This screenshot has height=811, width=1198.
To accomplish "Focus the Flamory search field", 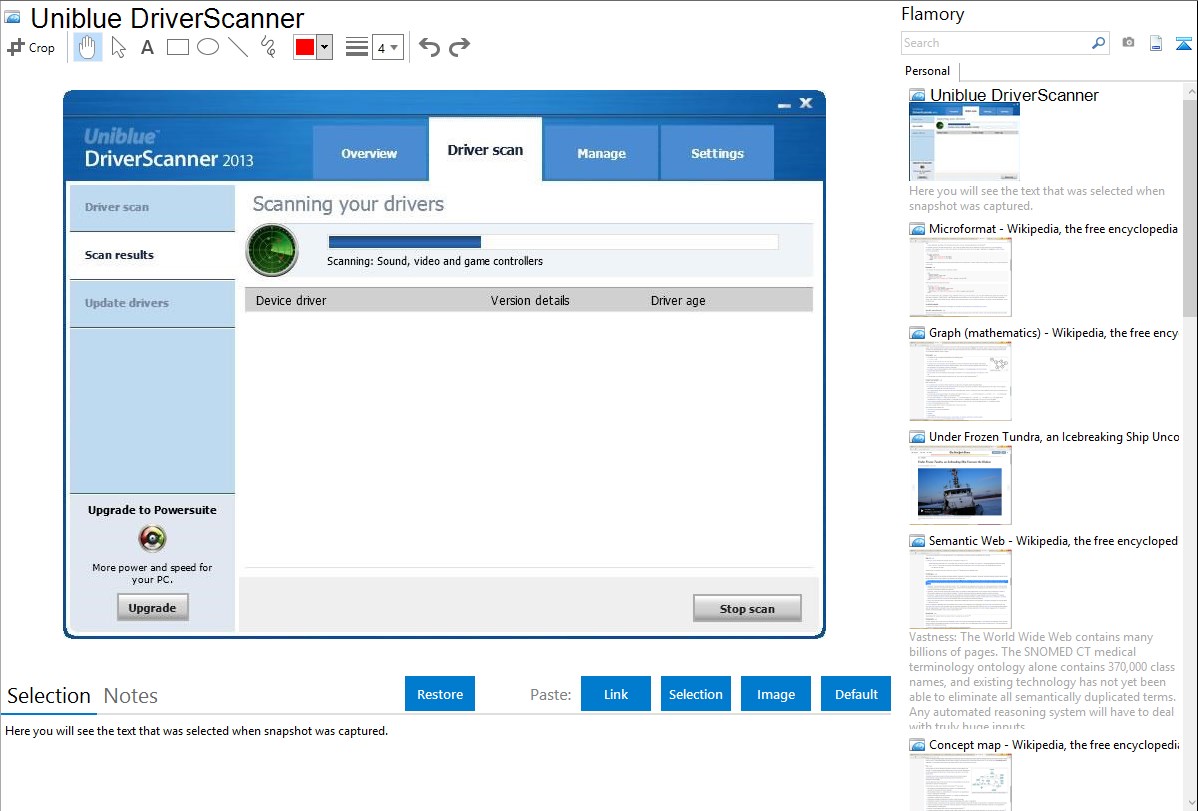I will click(x=995, y=43).
